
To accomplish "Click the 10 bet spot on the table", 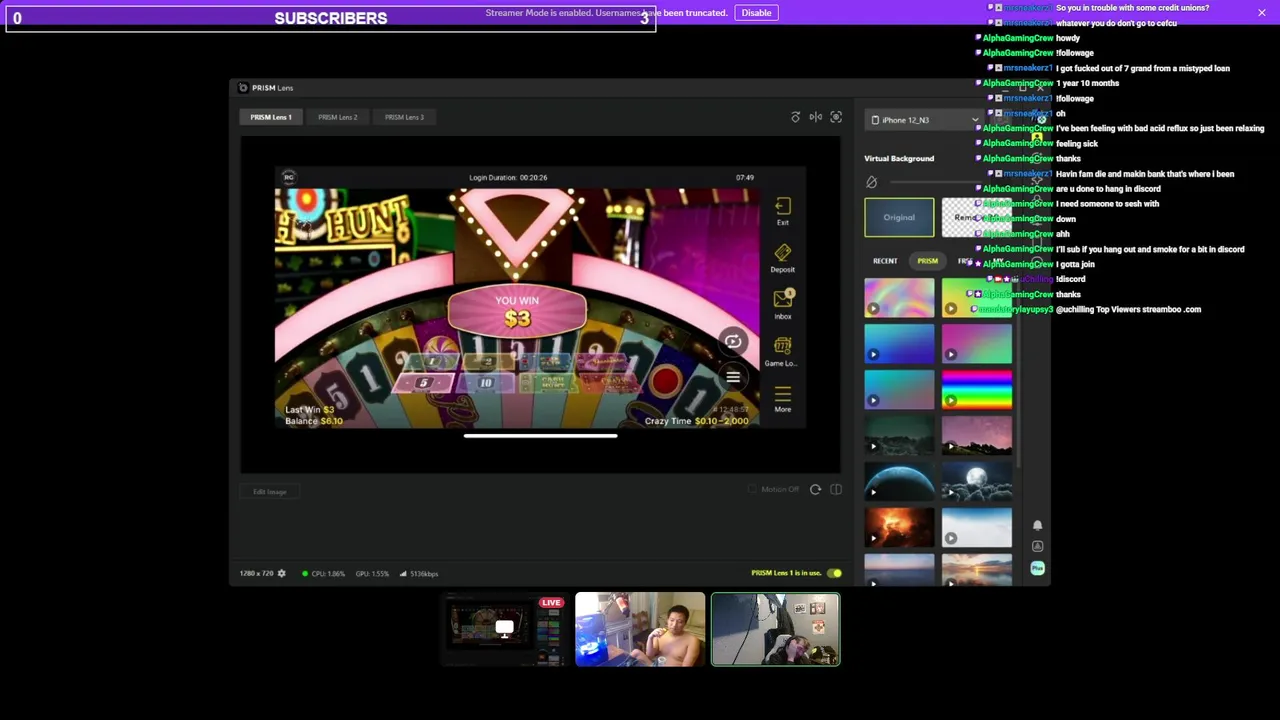I will coord(486,383).
